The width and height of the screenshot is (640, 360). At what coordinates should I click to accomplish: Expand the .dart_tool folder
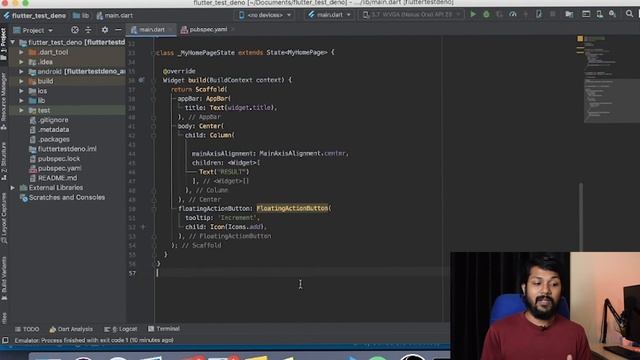(21, 52)
